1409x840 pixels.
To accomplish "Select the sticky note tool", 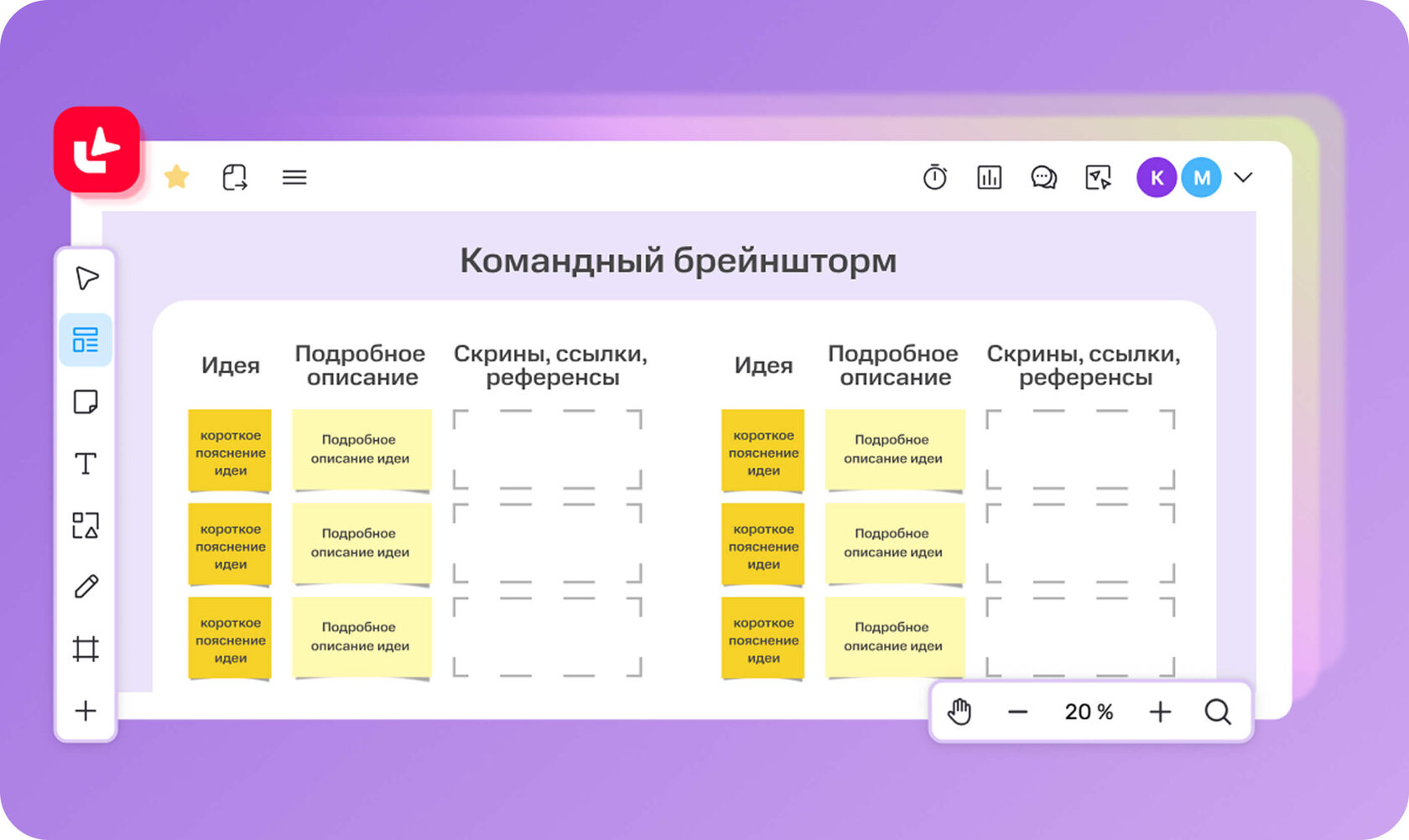I will coord(86,402).
